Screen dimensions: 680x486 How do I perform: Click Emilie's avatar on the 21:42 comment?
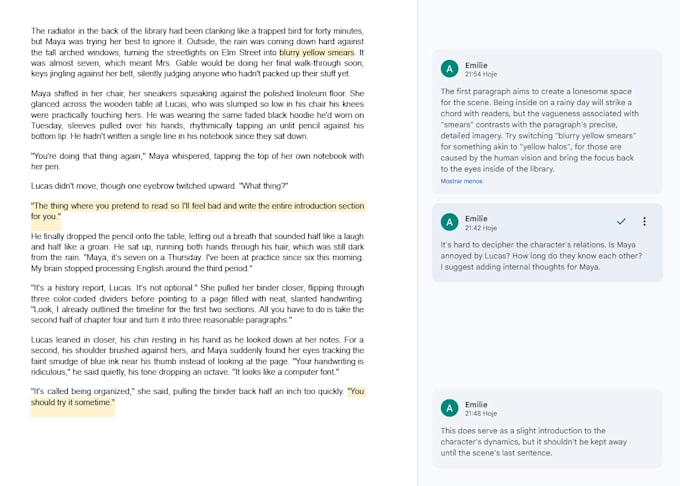point(449,222)
